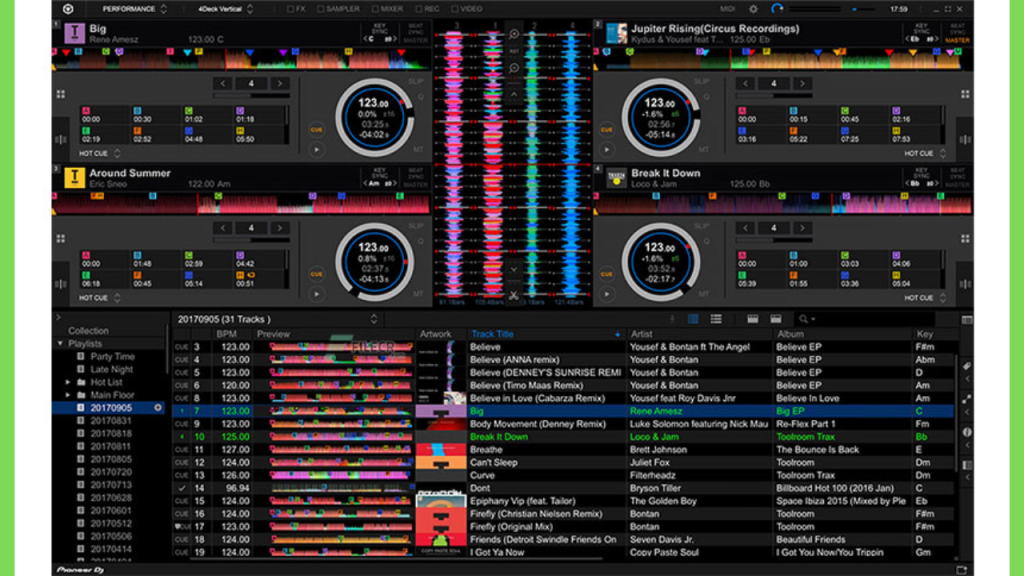The height and width of the screenshot is (576, 1024).
Task: Trigger hot cue pad A 00:00 on Big deck
Action: point(104,116)
